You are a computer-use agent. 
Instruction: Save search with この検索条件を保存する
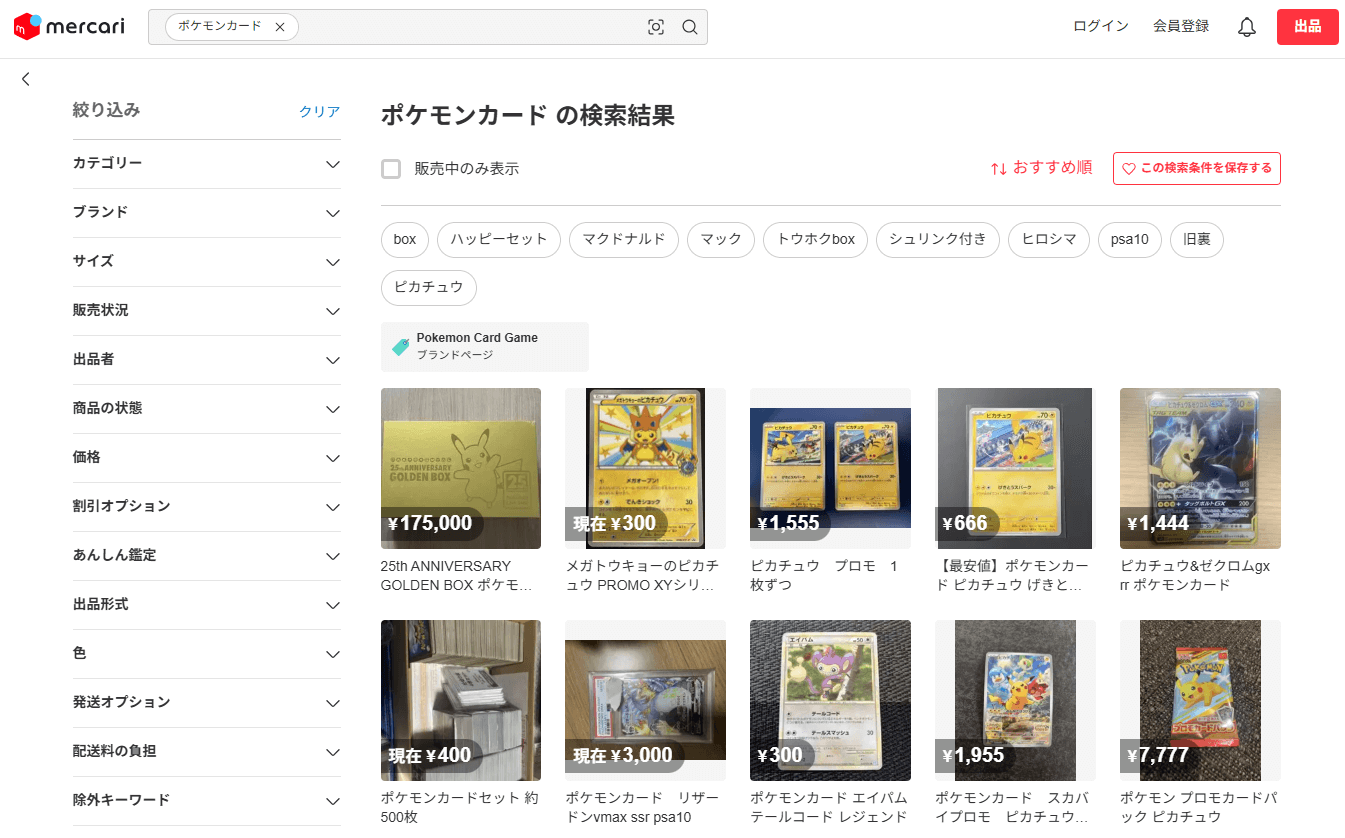(x=1196, y=168)
